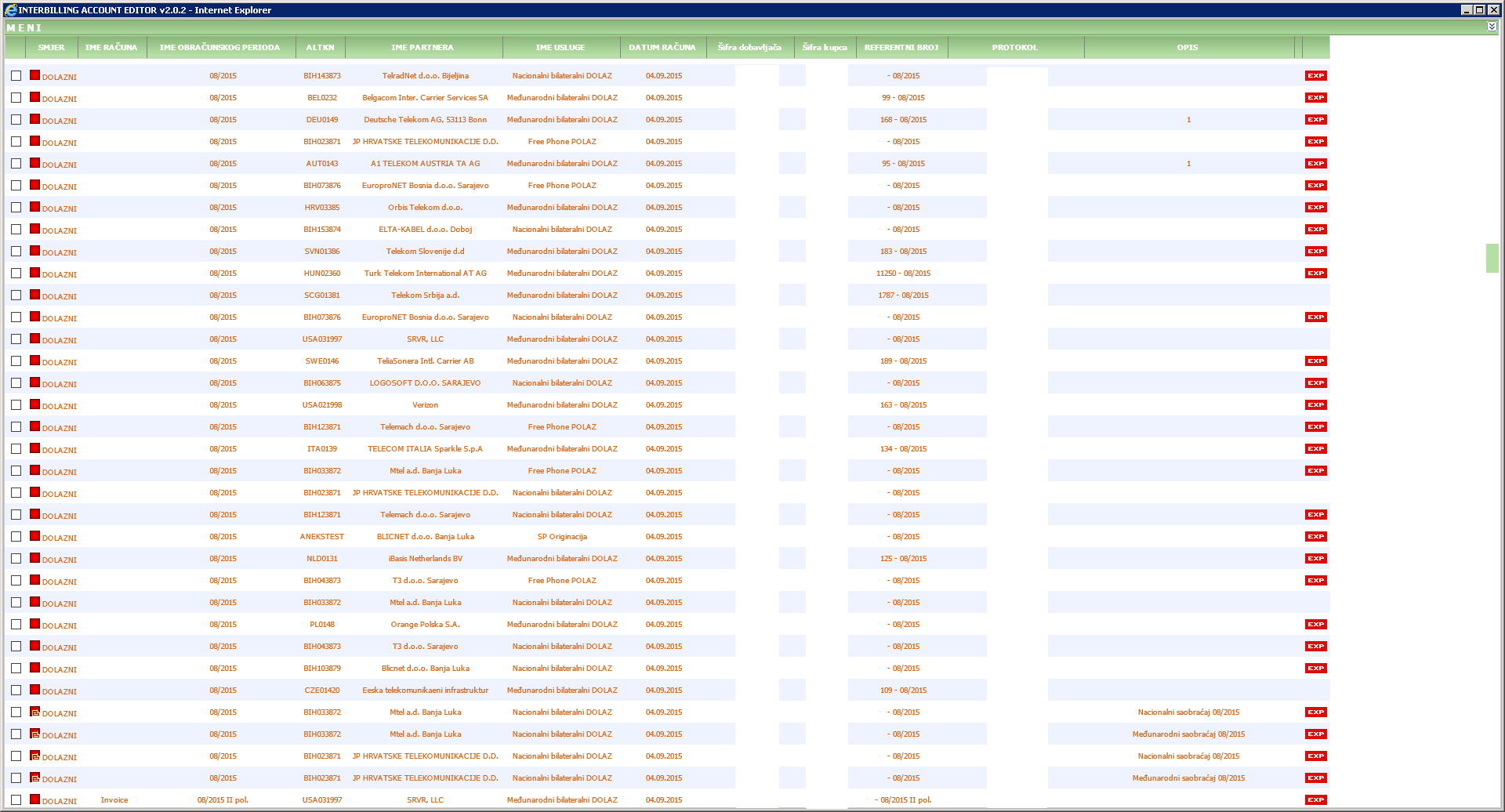The height and width of the screenshot is (812, 1505).
Task: Click the REFERENTNI BROJ column header
Action: (x=901, y=47)
